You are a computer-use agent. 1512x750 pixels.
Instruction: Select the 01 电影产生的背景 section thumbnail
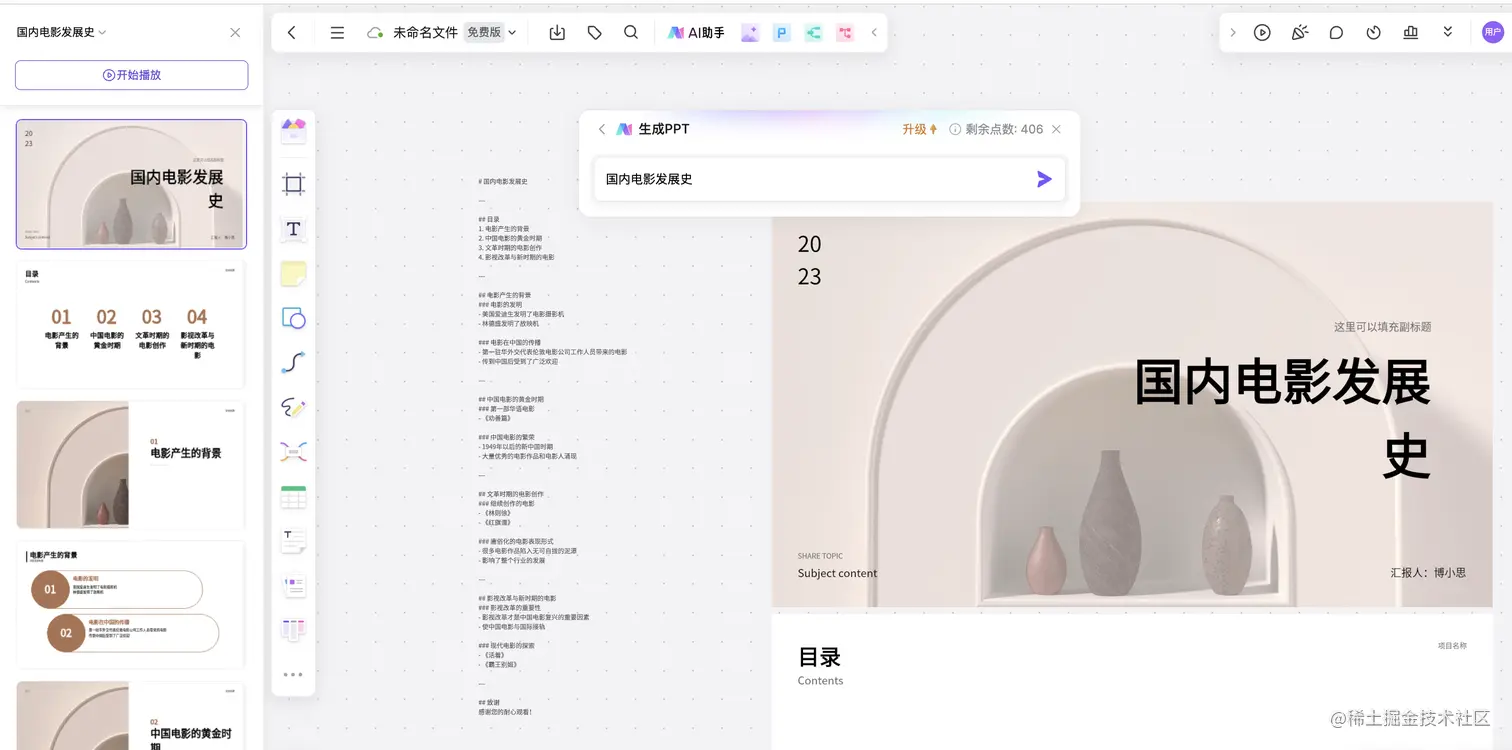[131, 465]
